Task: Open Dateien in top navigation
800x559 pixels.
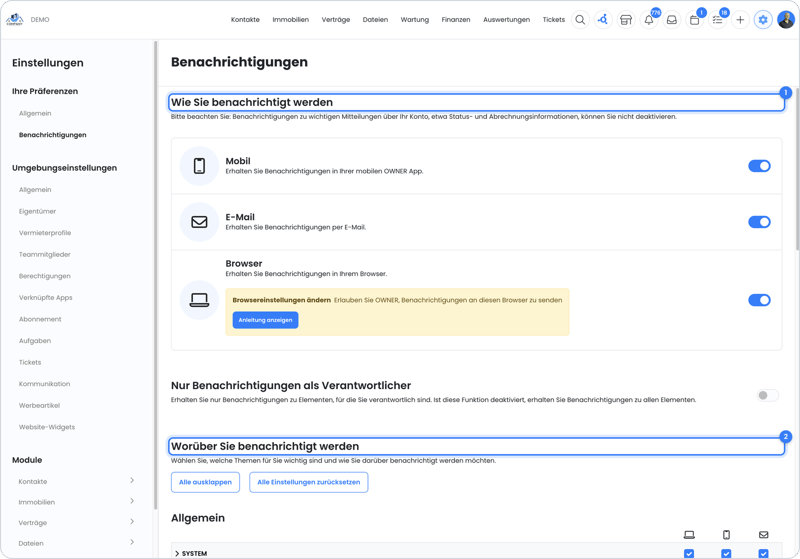Action: coord(375,20)
